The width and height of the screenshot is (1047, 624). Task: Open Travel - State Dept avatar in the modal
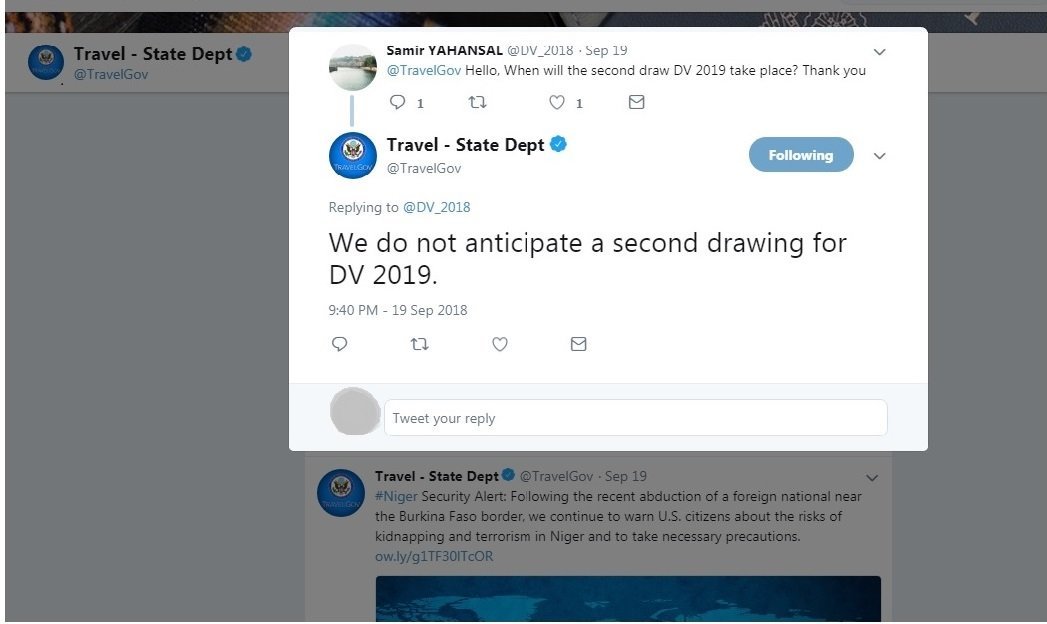coord(352,156)
